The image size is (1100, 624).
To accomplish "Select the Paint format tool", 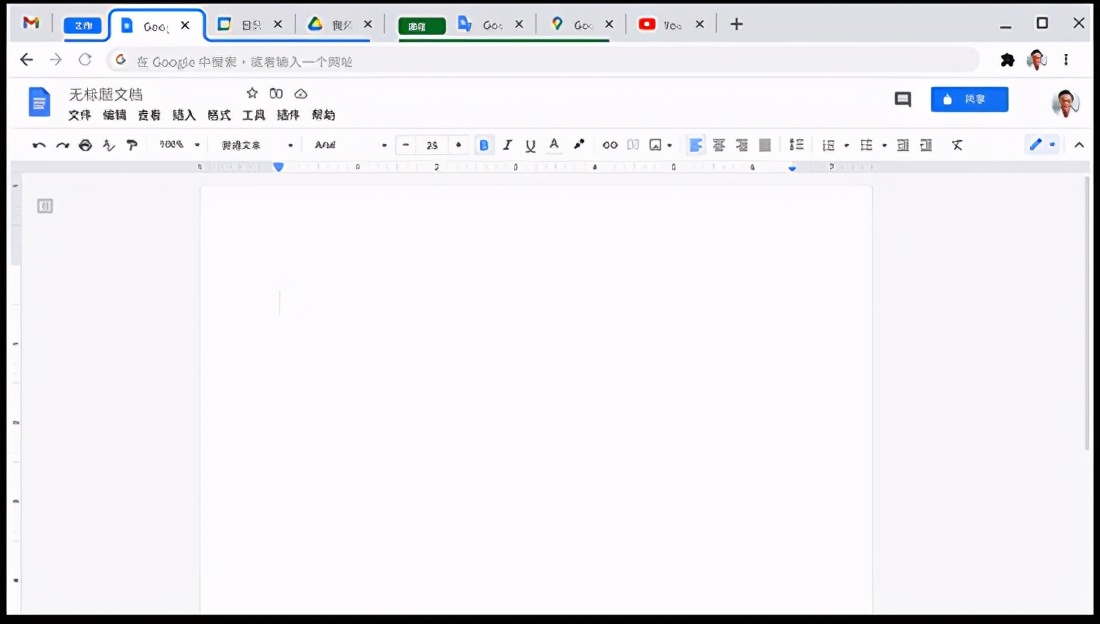I will 132,144.
